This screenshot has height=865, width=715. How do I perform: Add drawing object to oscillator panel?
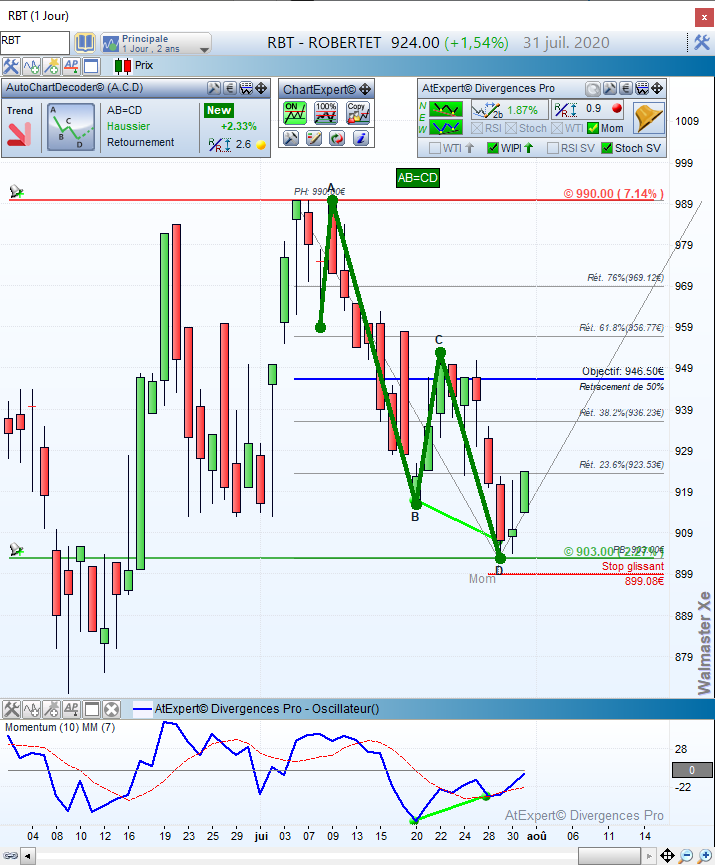pos(51,709)
